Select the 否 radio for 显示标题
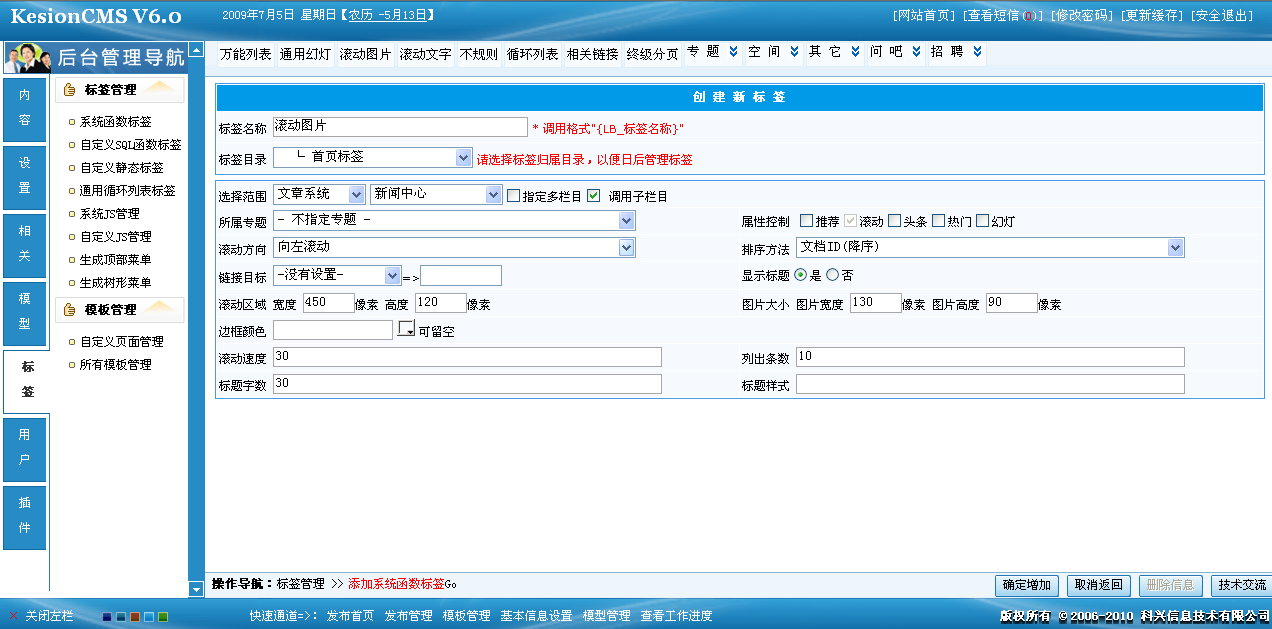Image resolution: width=1272 pixels, height=629 pixels. (832, 275)
